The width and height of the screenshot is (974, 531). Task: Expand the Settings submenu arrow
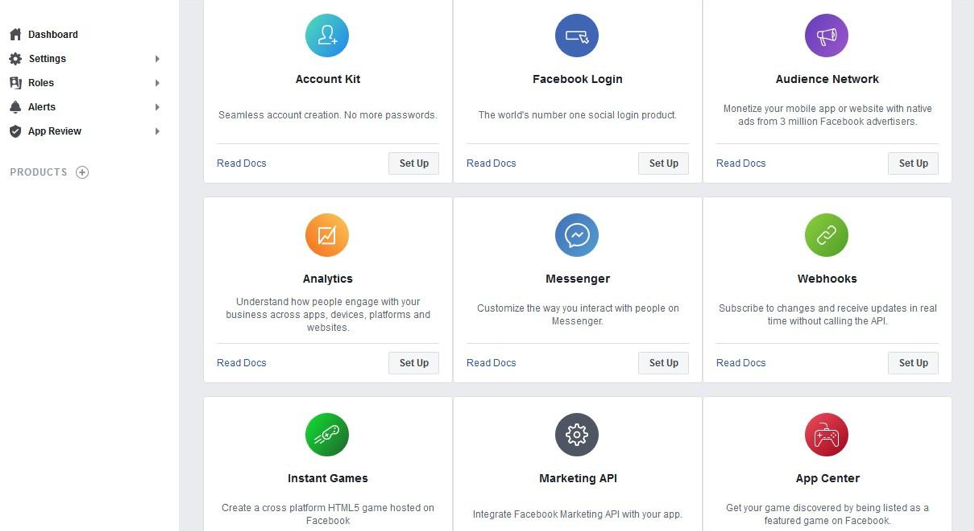[x=157, y=58]
